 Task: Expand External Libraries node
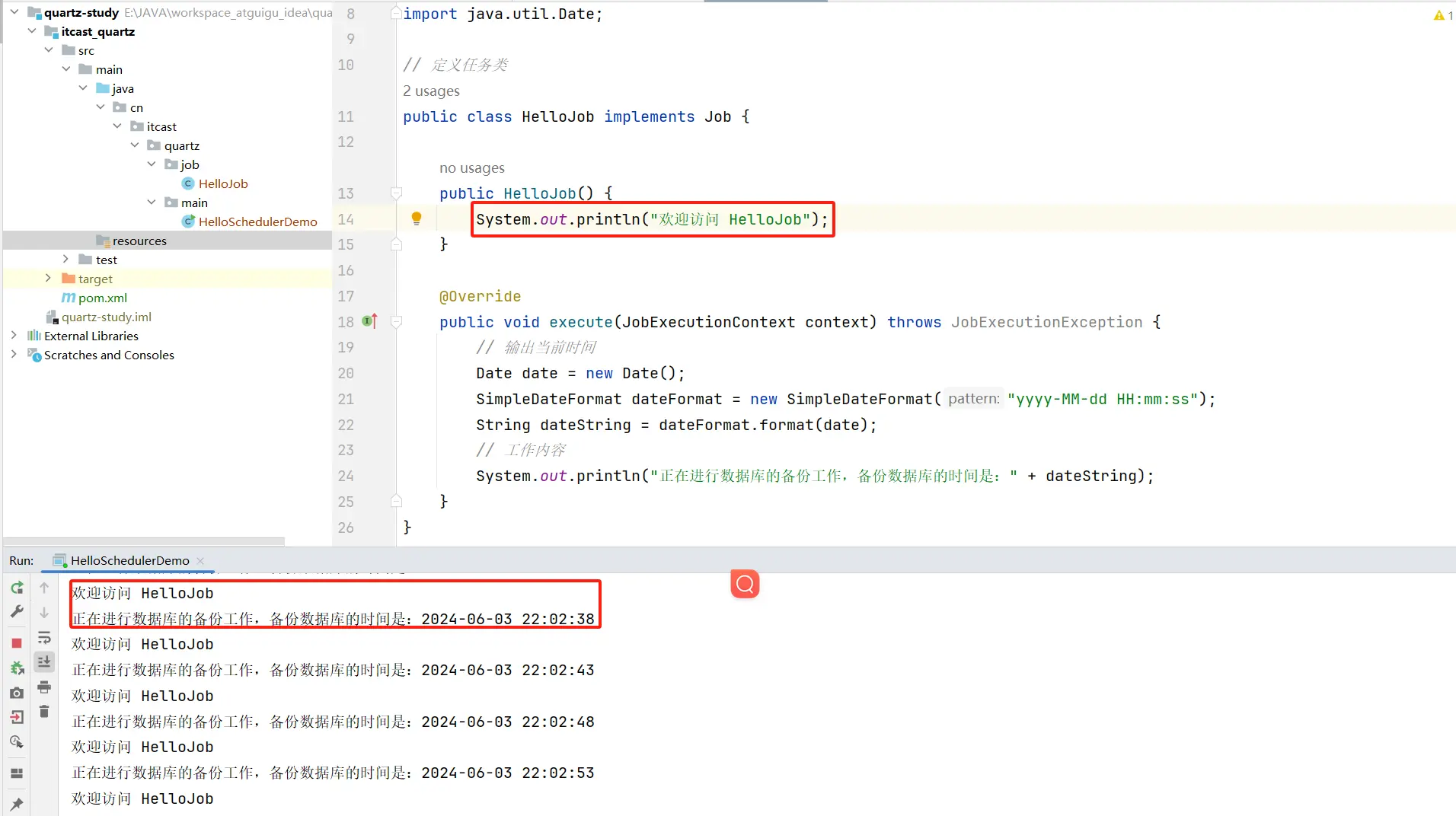point(14,336)
